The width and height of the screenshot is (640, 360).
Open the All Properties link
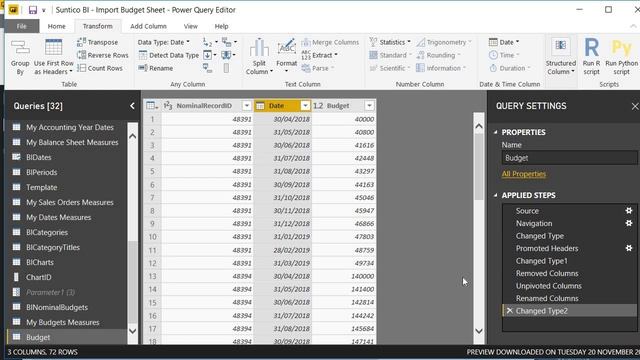point(524,174)
